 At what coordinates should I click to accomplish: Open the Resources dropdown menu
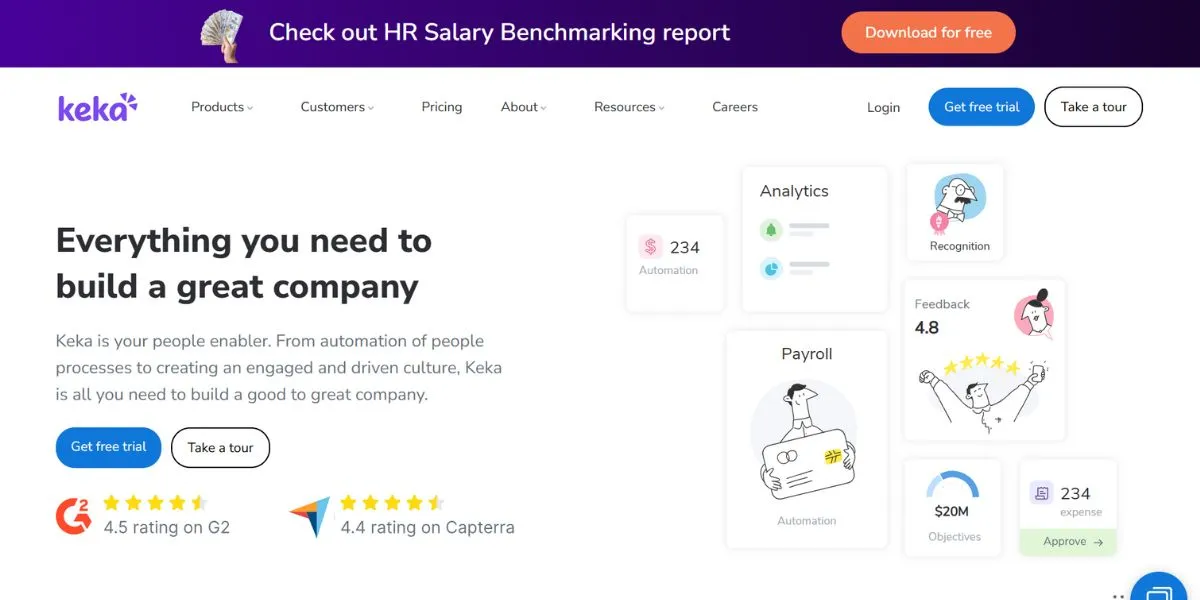pyautogui.click(x=629, y=107)
